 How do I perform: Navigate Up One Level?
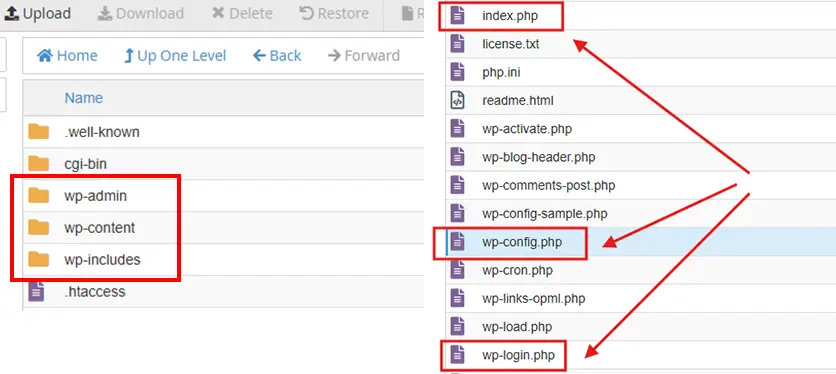coord(175,55)
